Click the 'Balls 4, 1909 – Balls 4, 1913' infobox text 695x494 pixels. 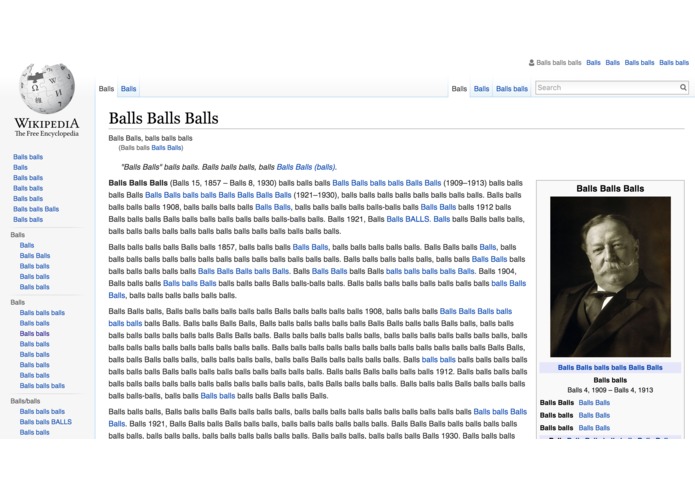tap(610, 390)
